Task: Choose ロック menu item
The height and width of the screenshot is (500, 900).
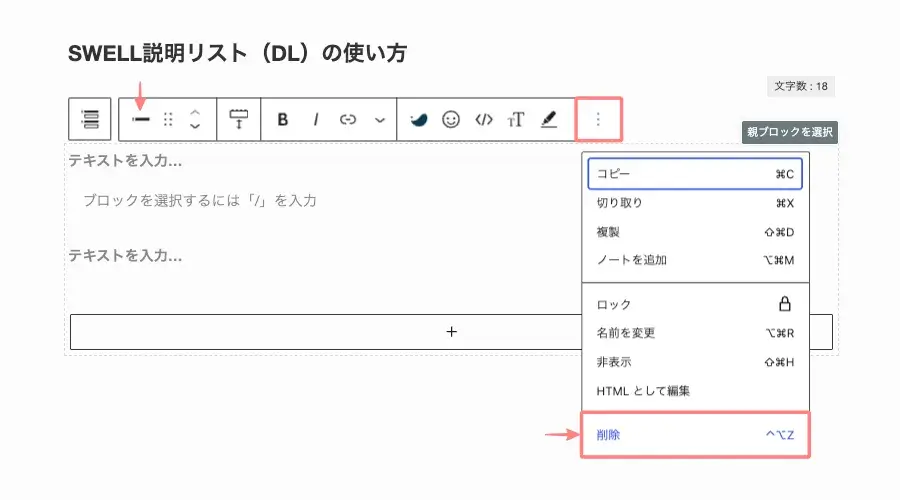Action: point(695,304)
